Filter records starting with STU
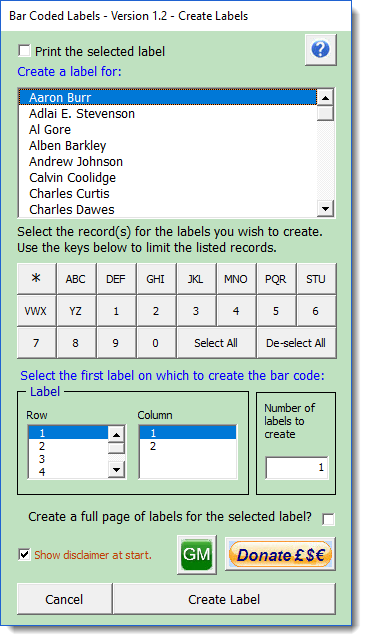Image resolution: width=367 pixels, height=641 pixels. click(x=316, y=279)
